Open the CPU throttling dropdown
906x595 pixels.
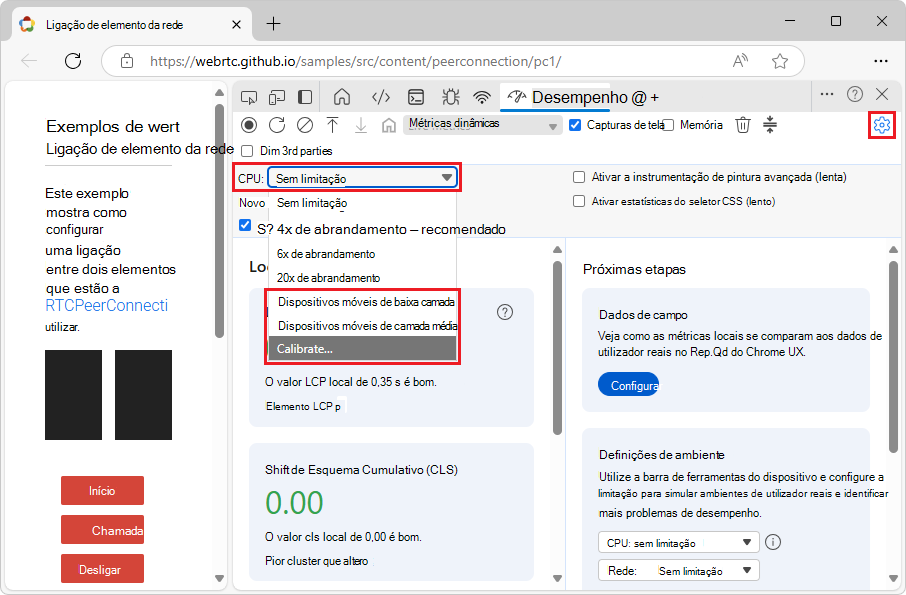(363, 176)
